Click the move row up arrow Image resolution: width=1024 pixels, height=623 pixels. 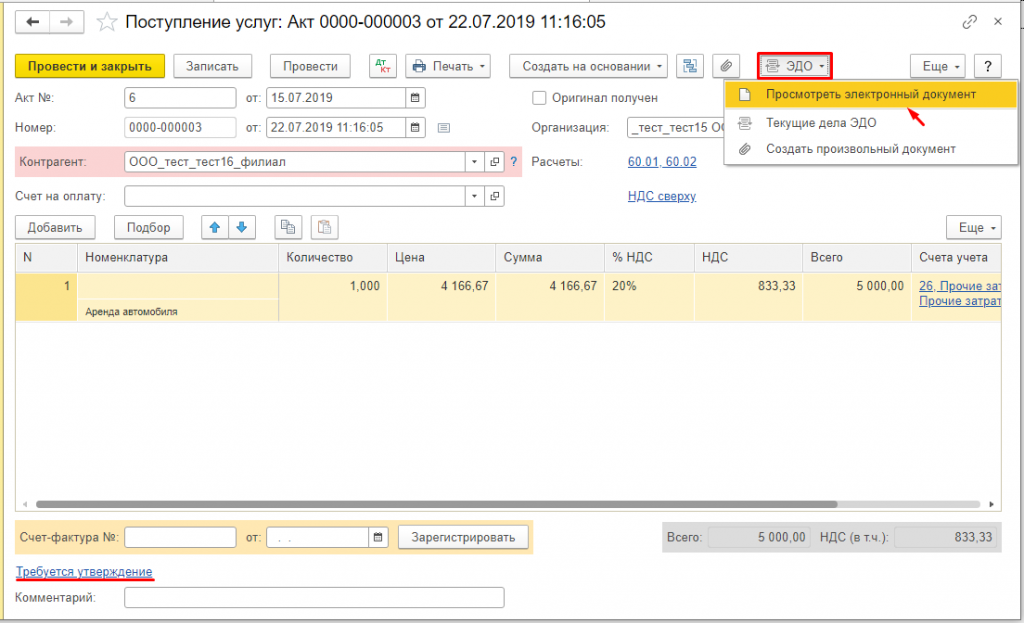pyautogui.click(x=214, y=227)
